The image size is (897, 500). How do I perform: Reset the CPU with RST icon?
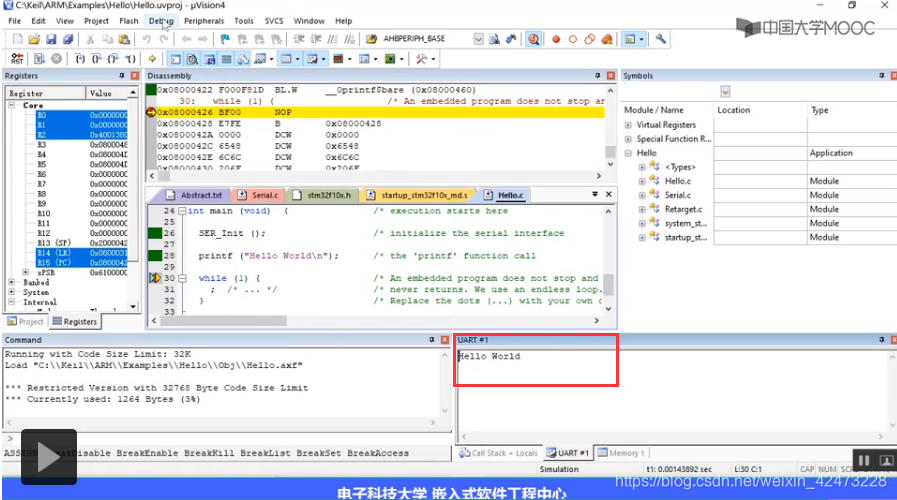click(17, 59)
